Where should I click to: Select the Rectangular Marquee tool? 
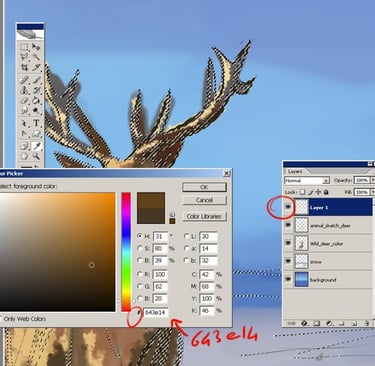coord(24,46)
